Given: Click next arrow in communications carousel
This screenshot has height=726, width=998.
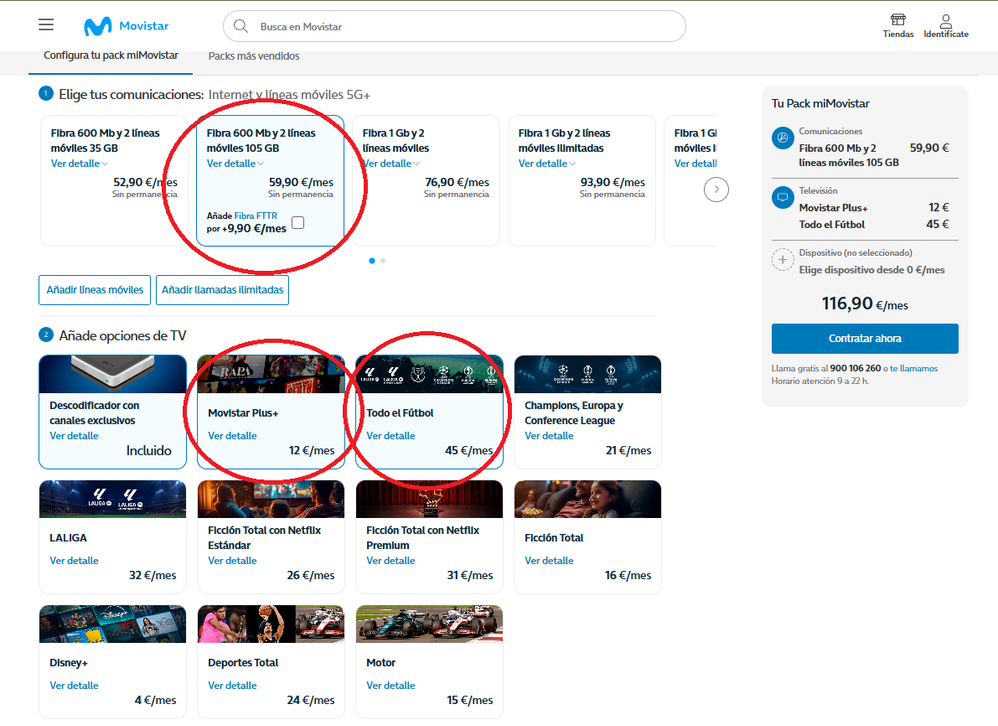Looking at the screenshot, I should (x=716, y=189).
